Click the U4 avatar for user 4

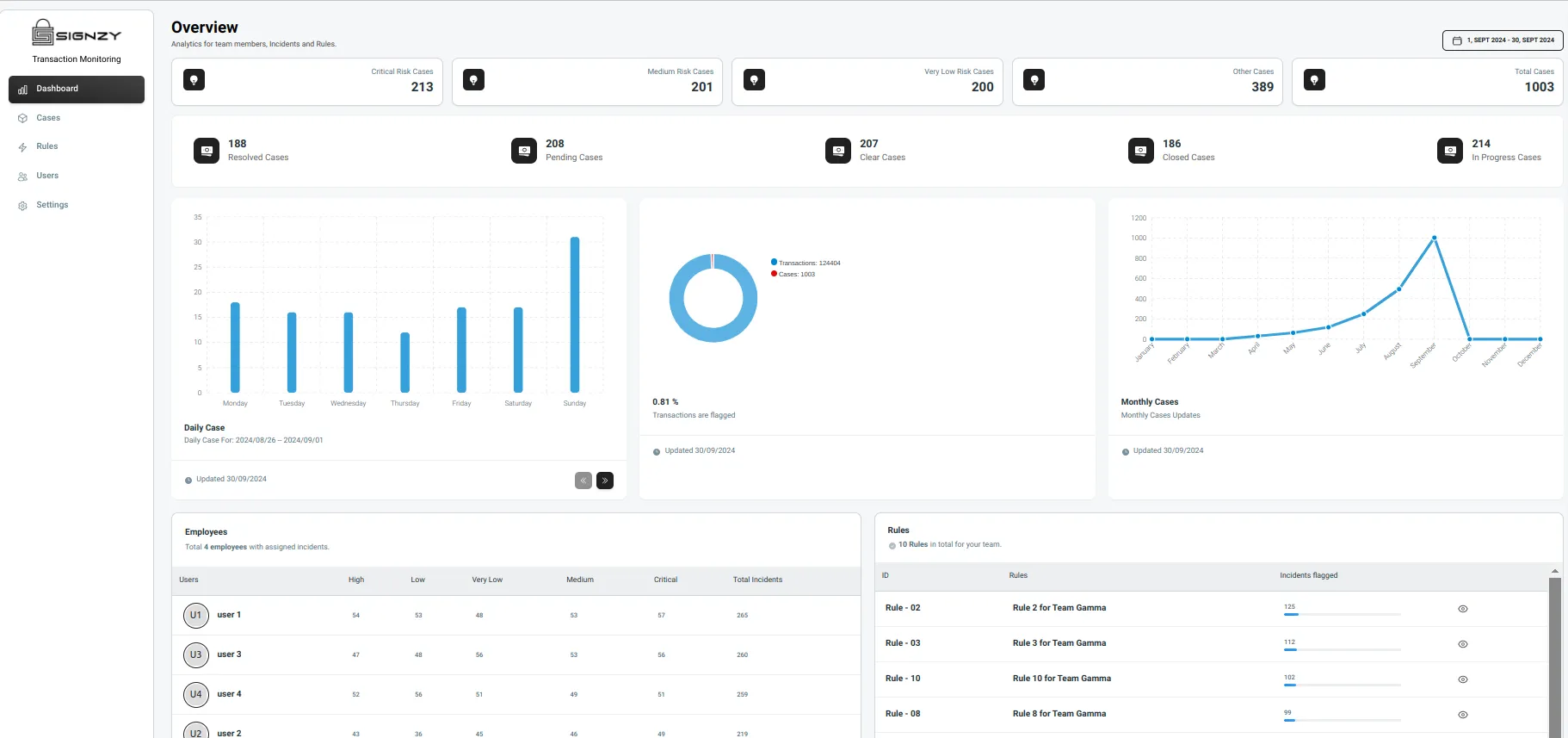(x=196, y=695)
